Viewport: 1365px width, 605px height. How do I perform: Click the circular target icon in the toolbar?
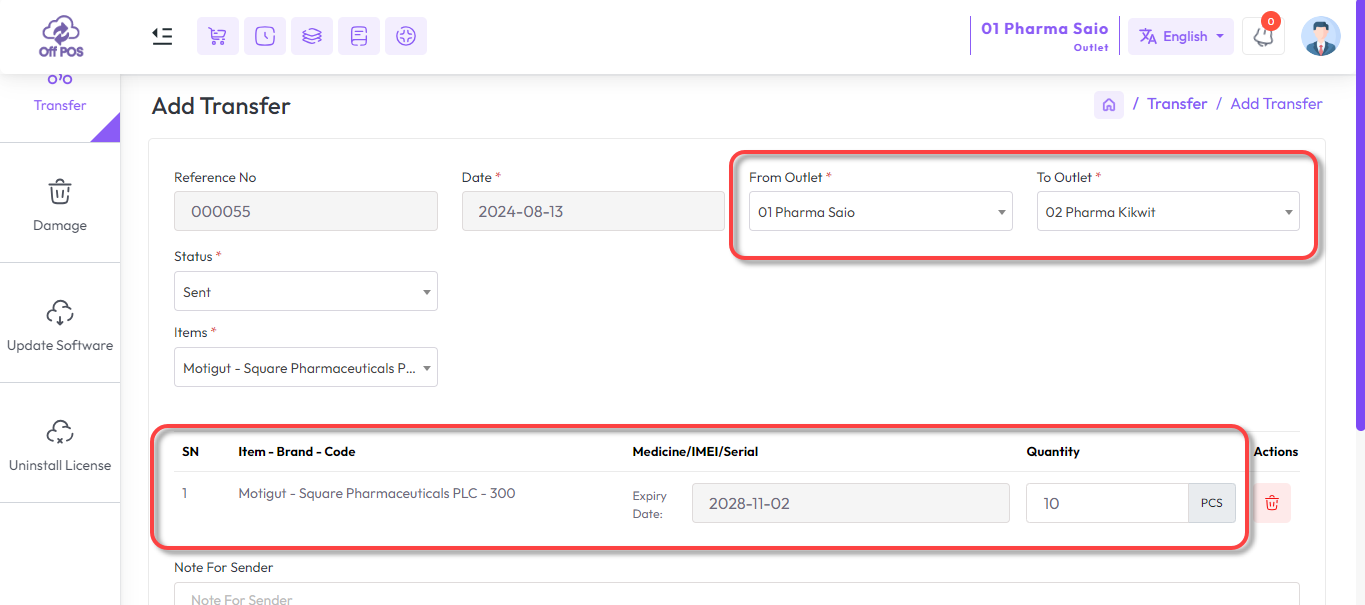click(x=405, y=35)
